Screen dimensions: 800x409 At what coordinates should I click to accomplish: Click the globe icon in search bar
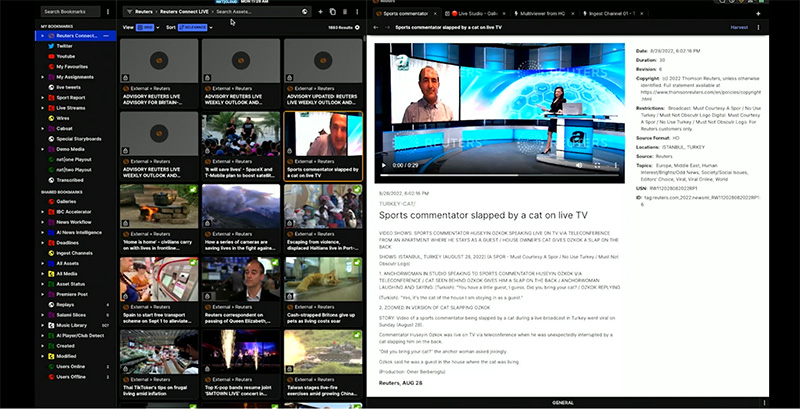(303, 11)
